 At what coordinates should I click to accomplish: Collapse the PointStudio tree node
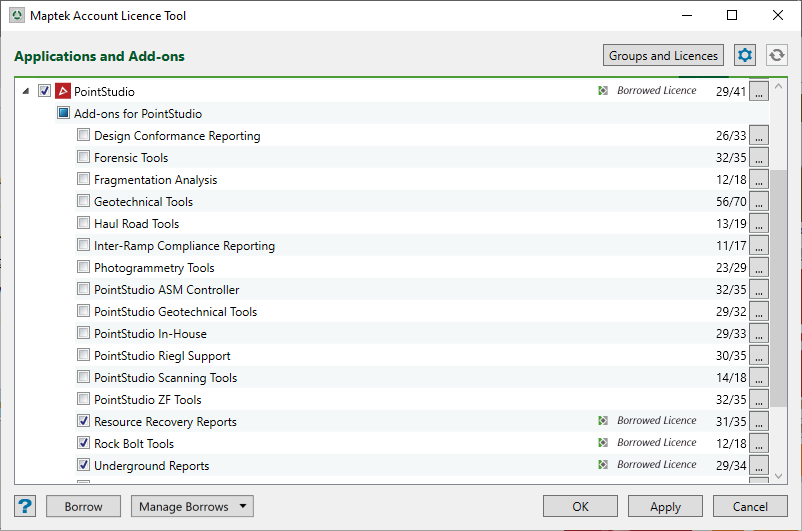pyautogui.click(x=26, y=91)
